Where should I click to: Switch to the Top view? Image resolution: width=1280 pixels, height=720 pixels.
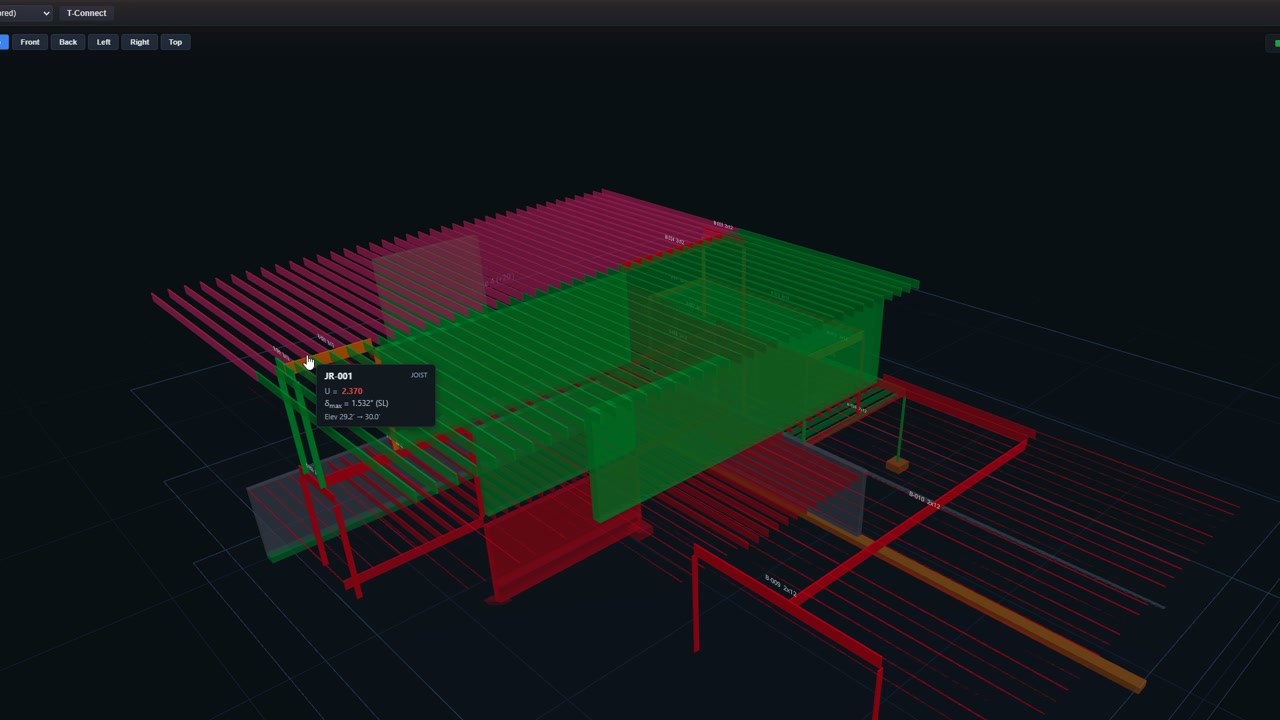175,42
